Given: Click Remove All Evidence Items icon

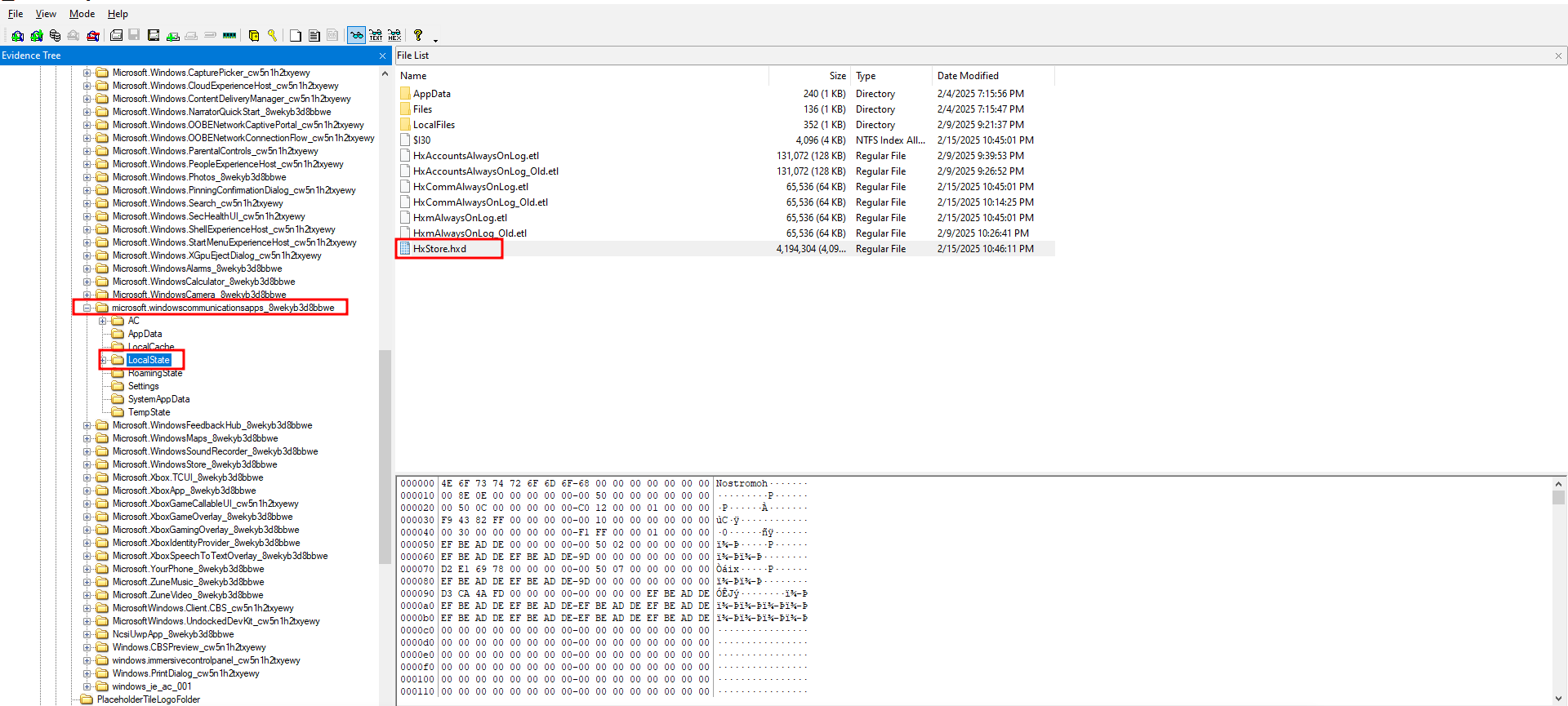Looking at the screenshot, I should [93, 36].
